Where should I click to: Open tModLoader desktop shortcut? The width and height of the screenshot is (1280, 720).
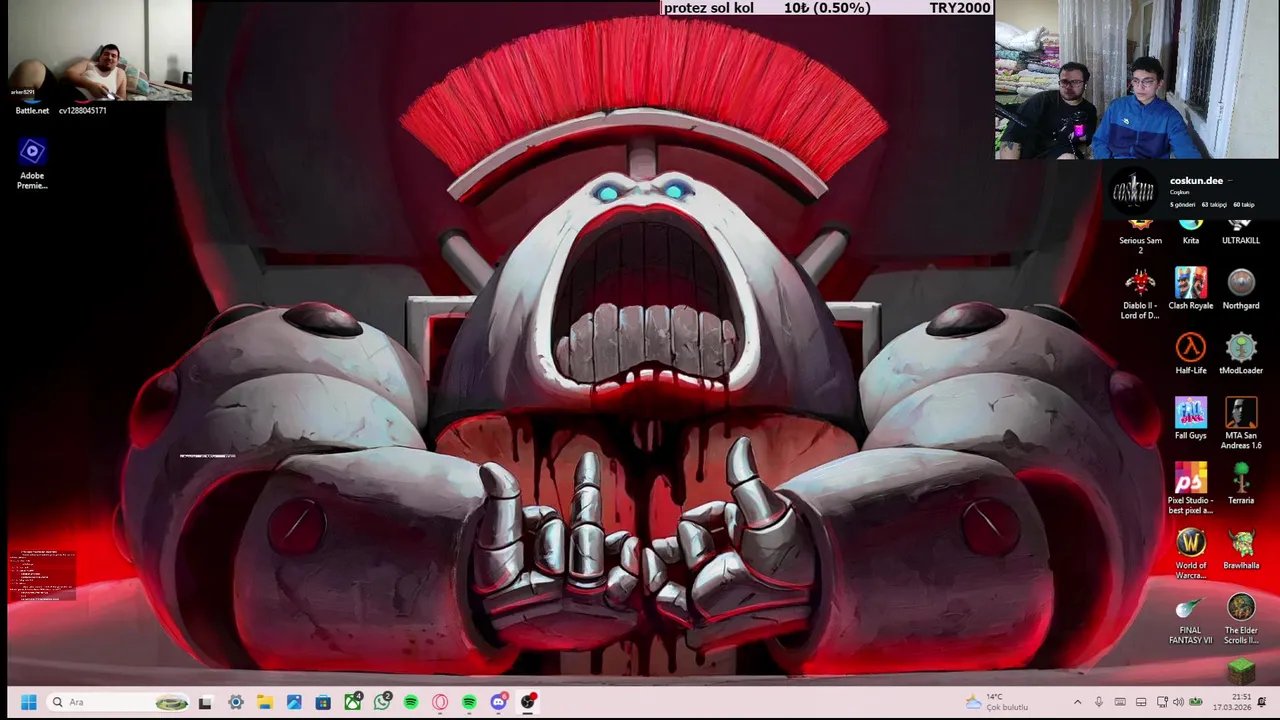pos(1241,354)
